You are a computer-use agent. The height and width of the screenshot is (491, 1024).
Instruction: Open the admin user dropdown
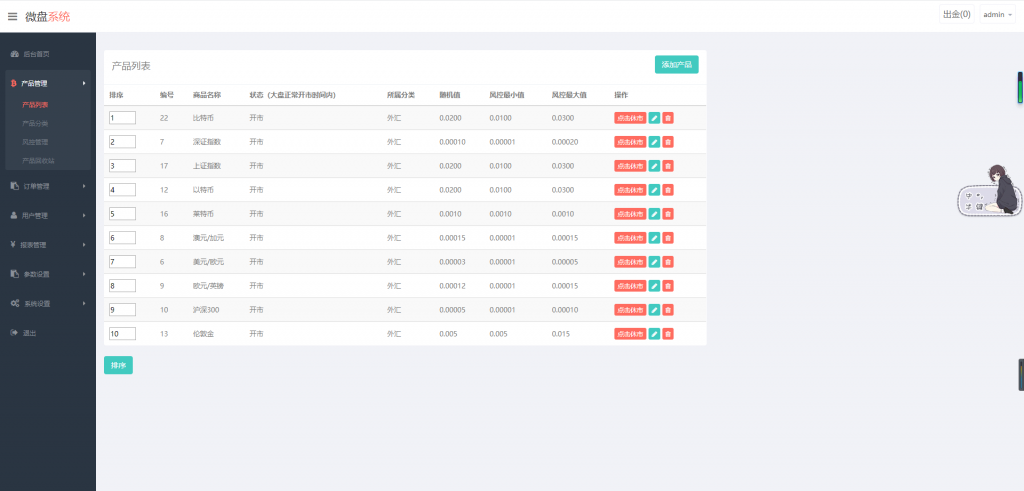pos(997,14)
